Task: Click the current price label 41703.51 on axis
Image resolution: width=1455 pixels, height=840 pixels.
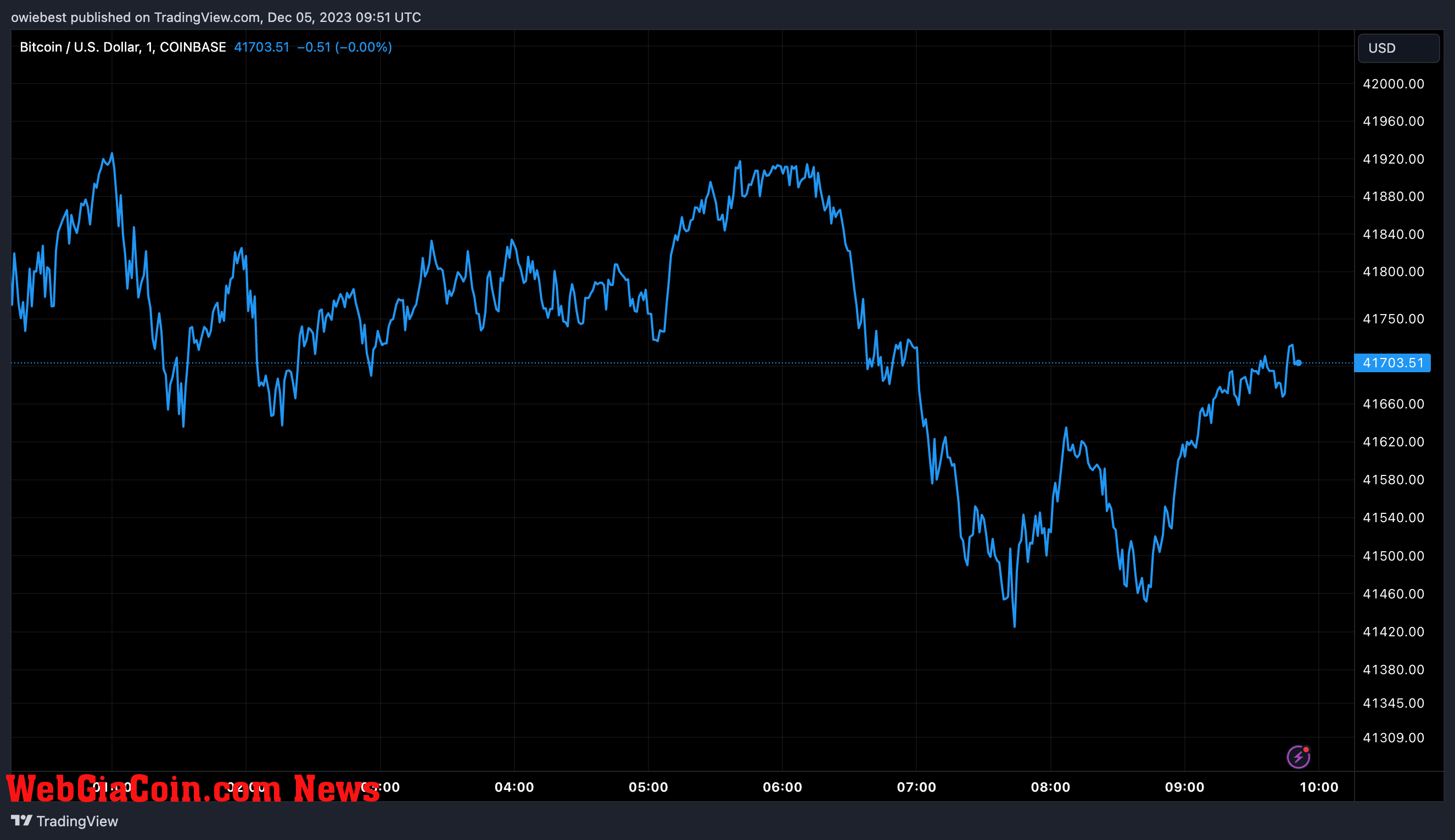Action: (1392, 363)
